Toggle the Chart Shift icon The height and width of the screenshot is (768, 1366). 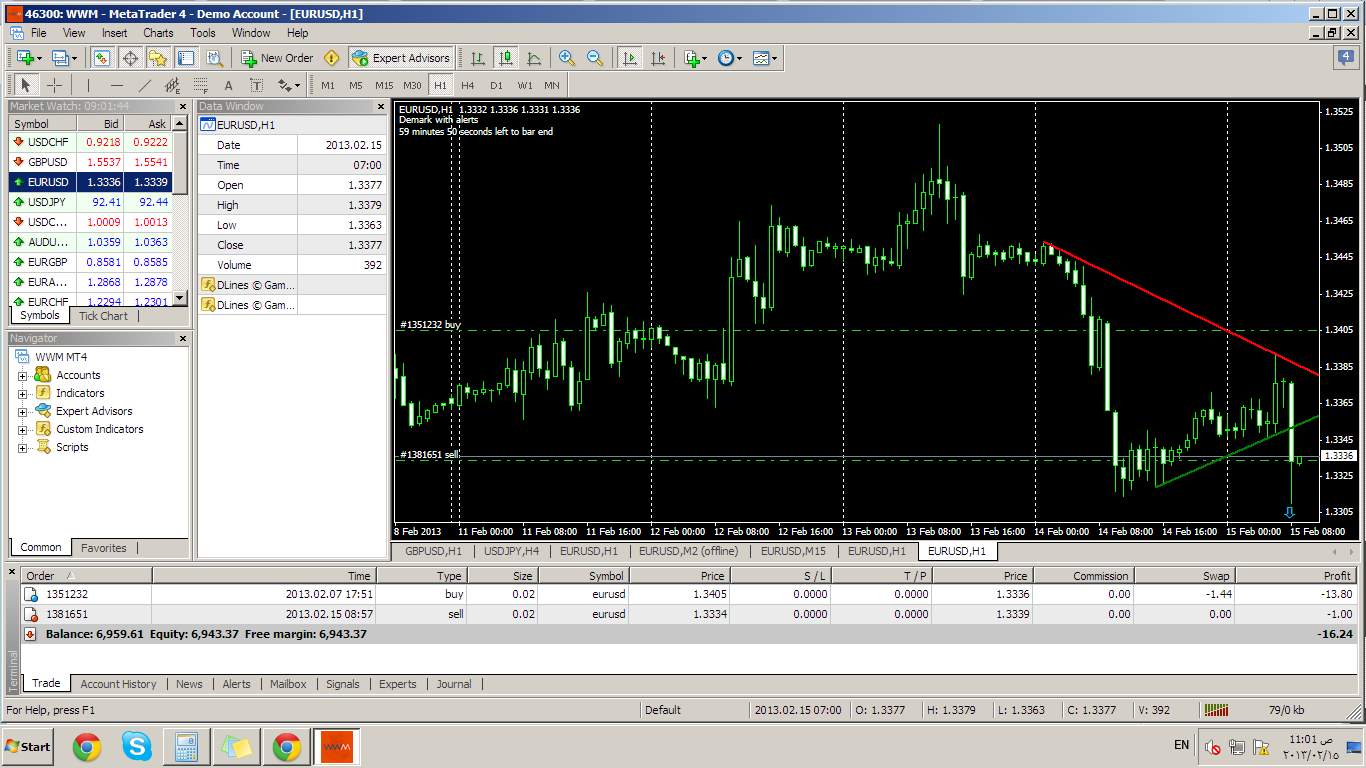[x=658, y=58]
